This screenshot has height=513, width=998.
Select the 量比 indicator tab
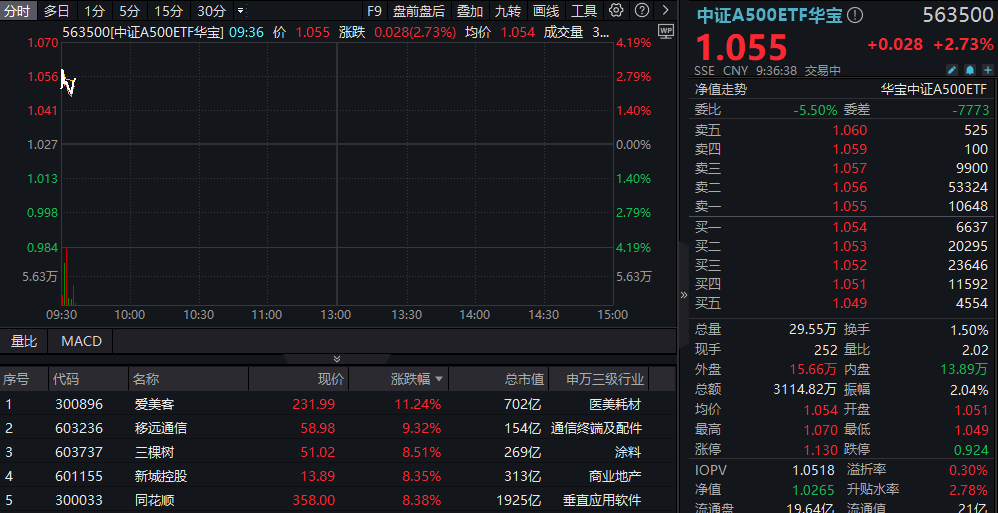click(x=24, y=341)
